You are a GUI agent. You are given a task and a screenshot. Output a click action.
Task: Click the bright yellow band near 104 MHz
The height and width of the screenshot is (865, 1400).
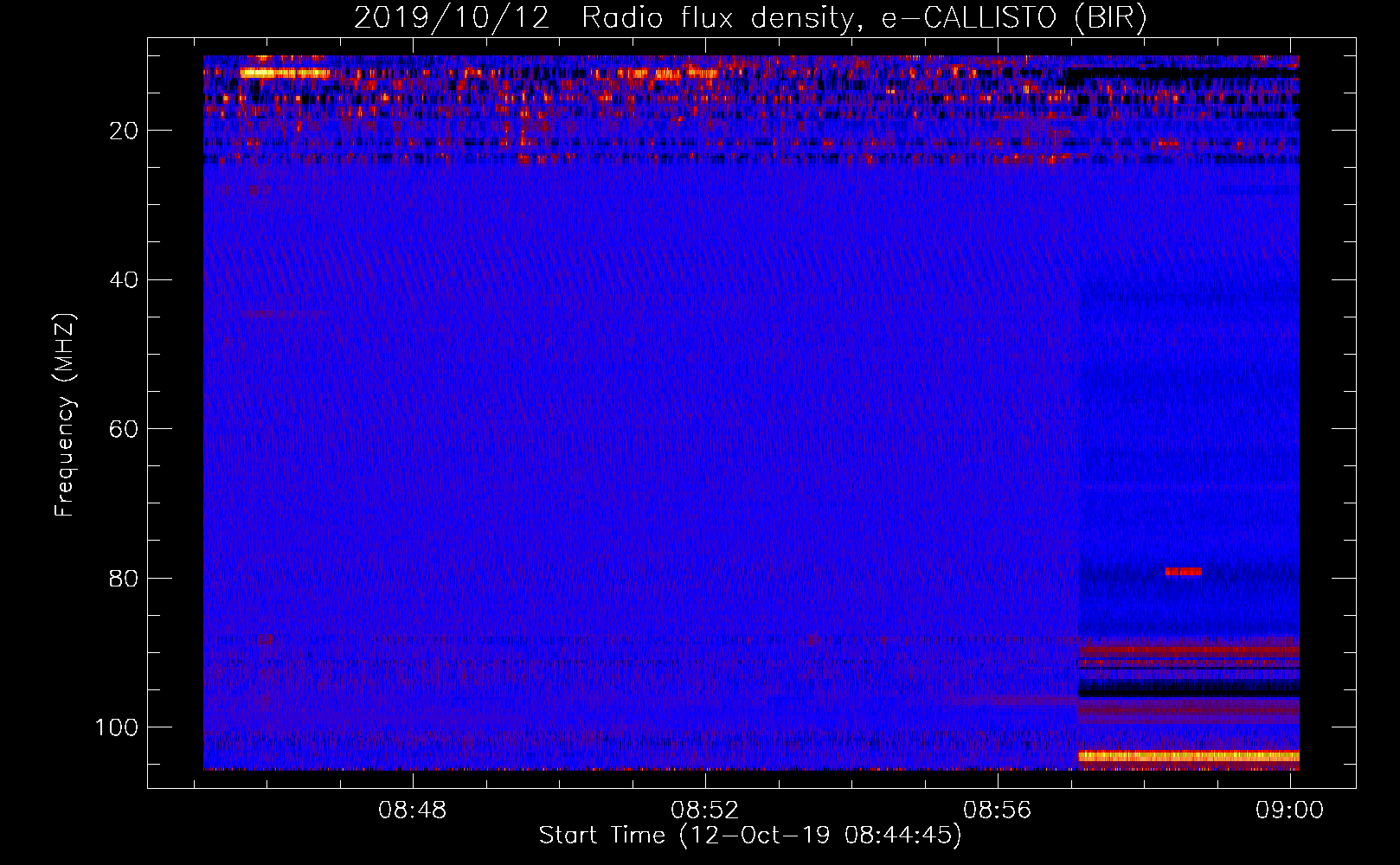(1189, 756)
